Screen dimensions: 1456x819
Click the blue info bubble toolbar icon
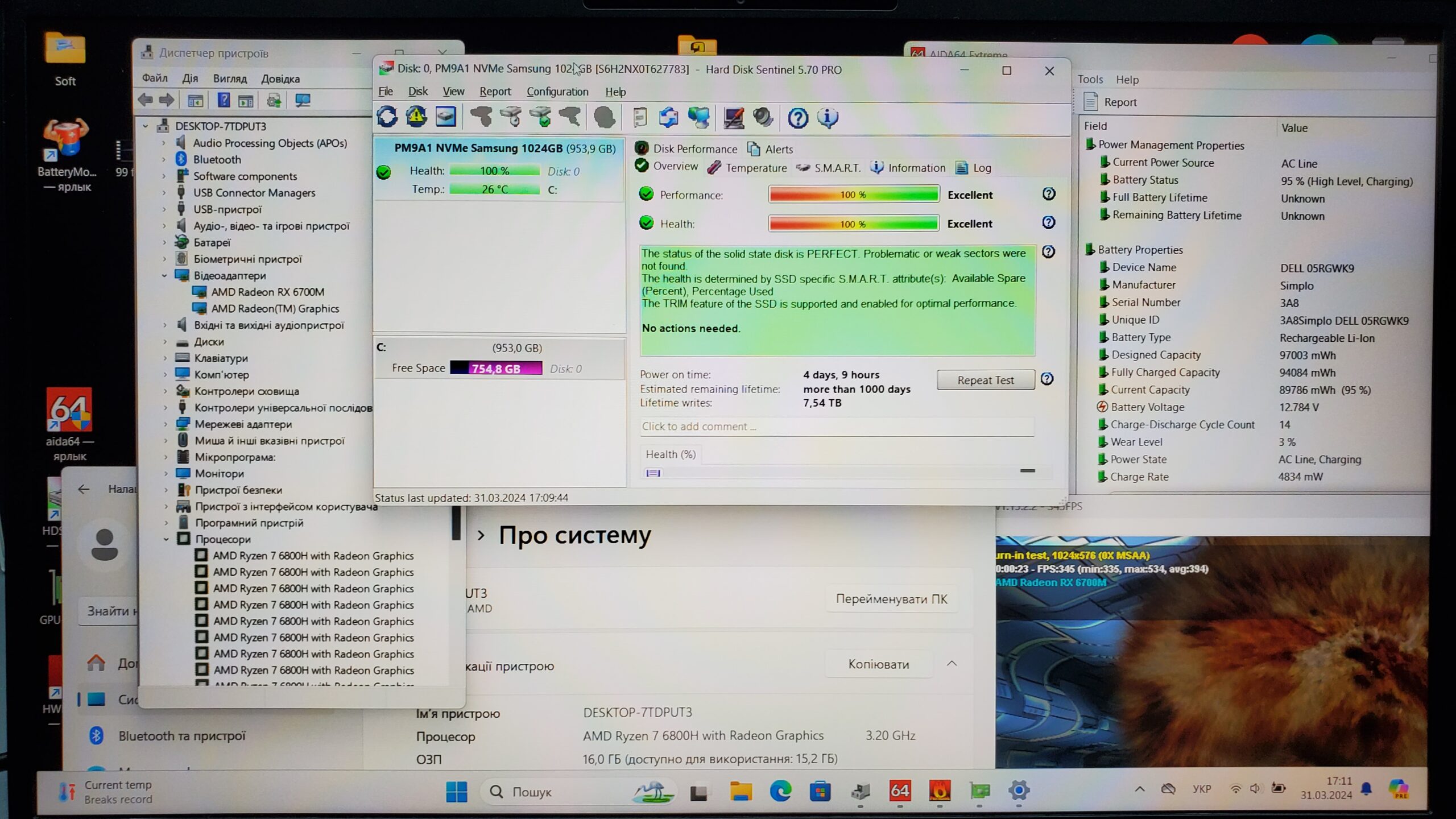click(x=827, y=118)
